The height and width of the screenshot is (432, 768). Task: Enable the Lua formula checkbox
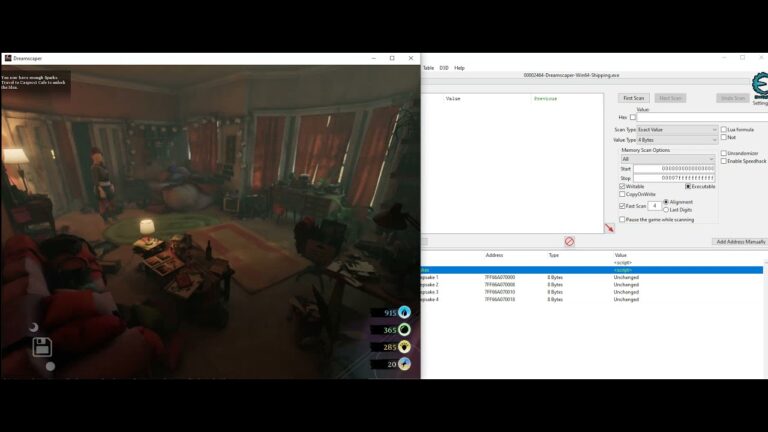(x=723, y=130)
